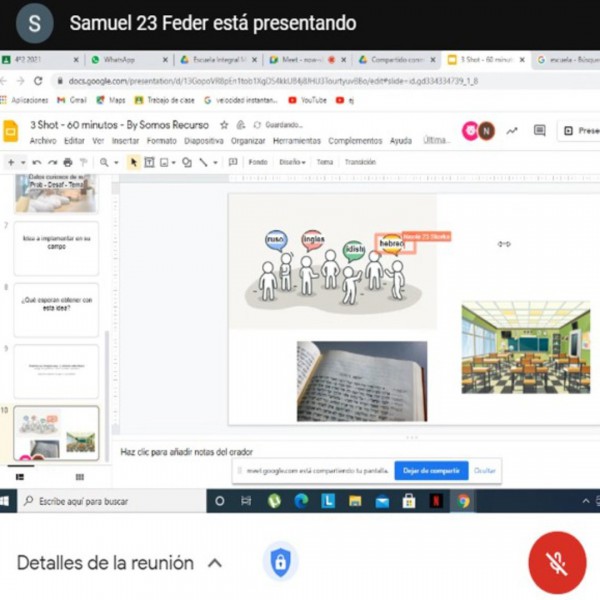Click the insert image tool

(x=164, y=162)
